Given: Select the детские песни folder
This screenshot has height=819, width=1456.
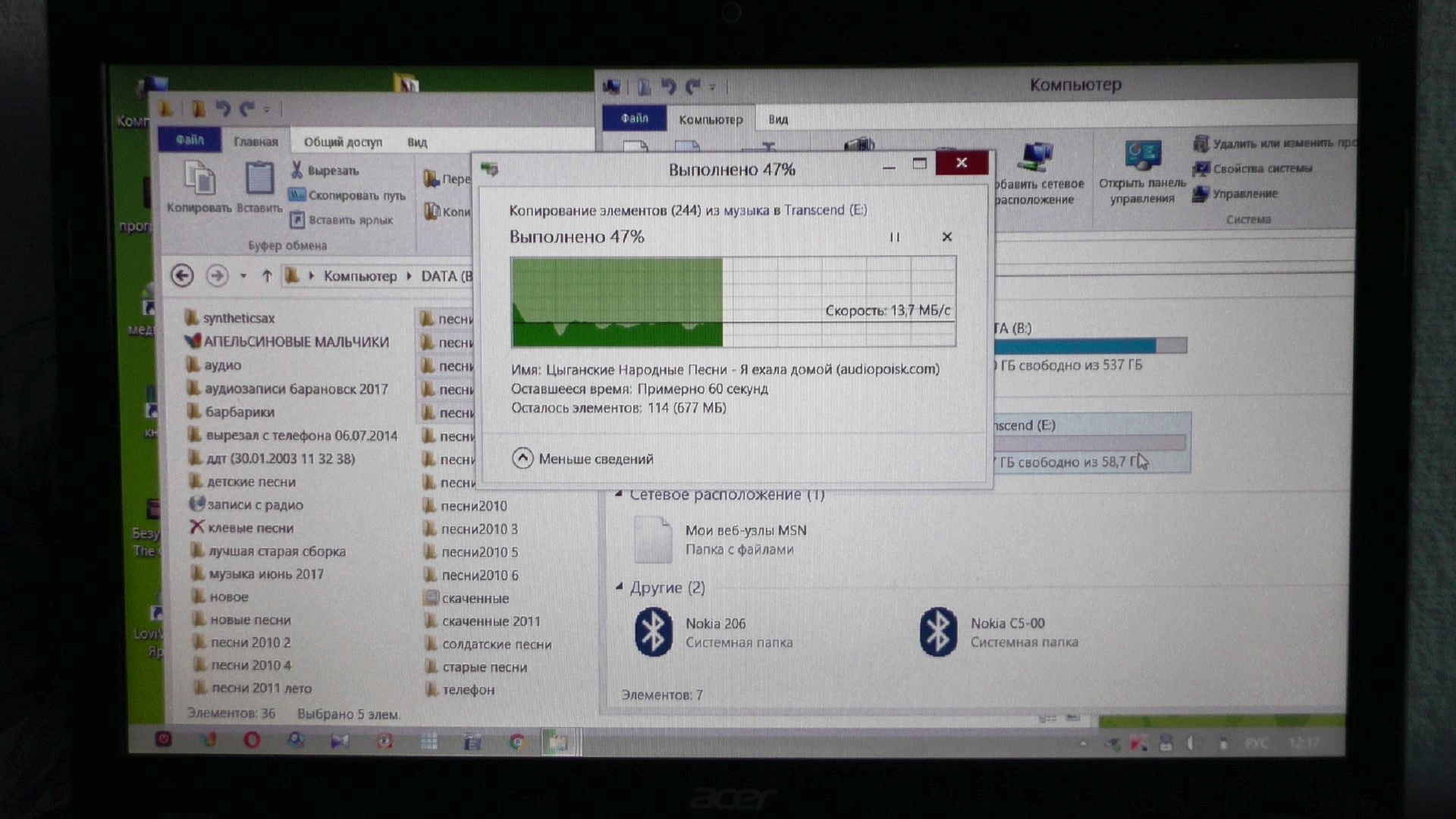Looking at the screenshot, I should coord(242,482).
